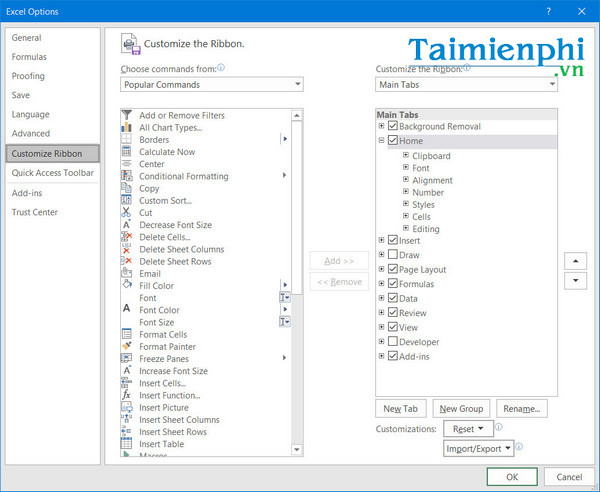Click the Add or Remove Filters funnel icon
Viewport: 600px width, 492px height.
(127, 115)
